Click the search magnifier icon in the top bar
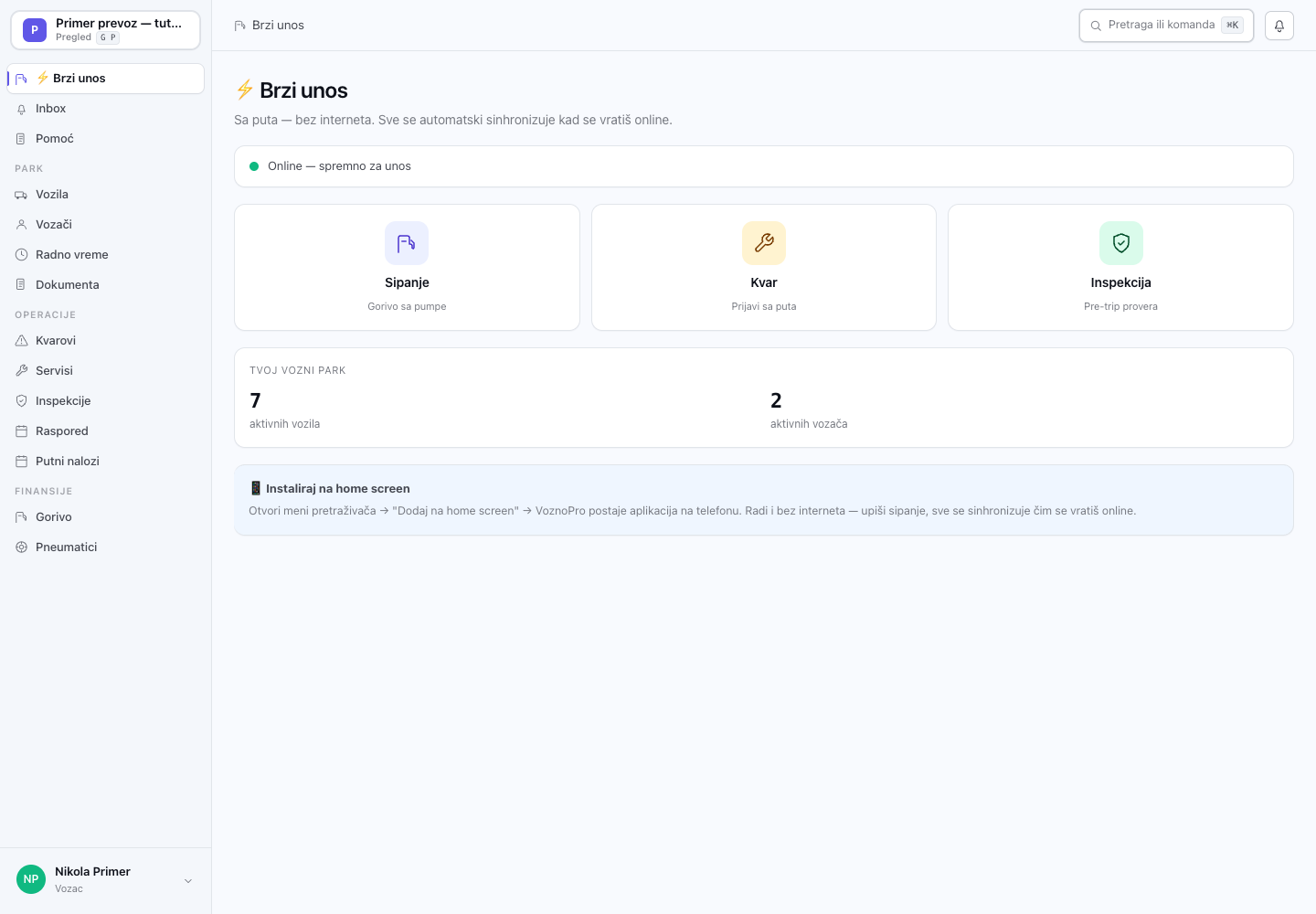The width and height of the screenshot is (1316, 914). coord(1096,26)
